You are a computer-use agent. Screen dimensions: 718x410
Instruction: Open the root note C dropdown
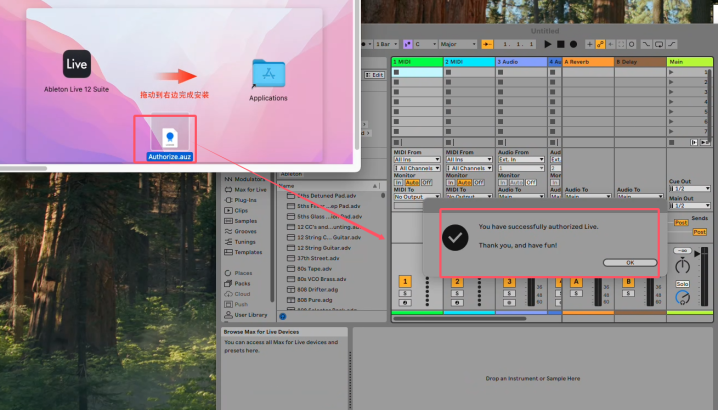[x=425, y=44]
